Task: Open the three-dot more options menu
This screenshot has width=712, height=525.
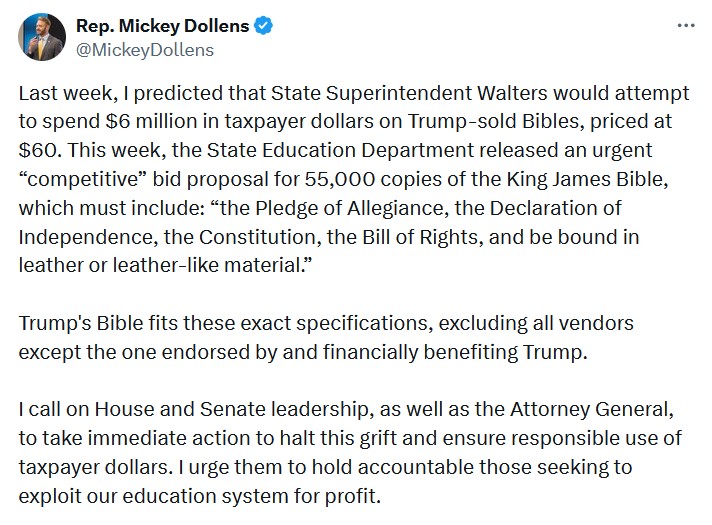Action: [x=686, y=26]
